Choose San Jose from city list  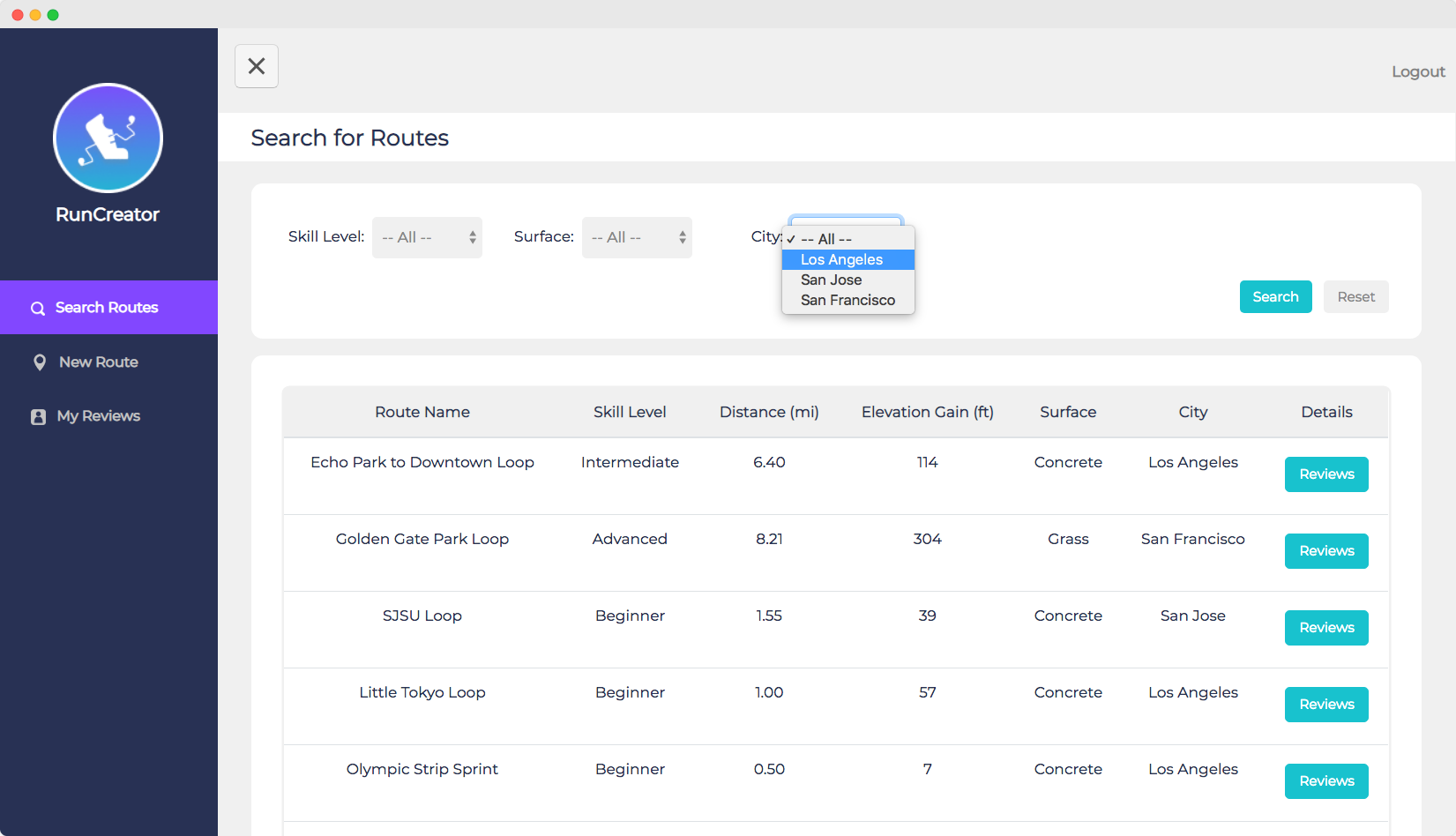[848, 280]
